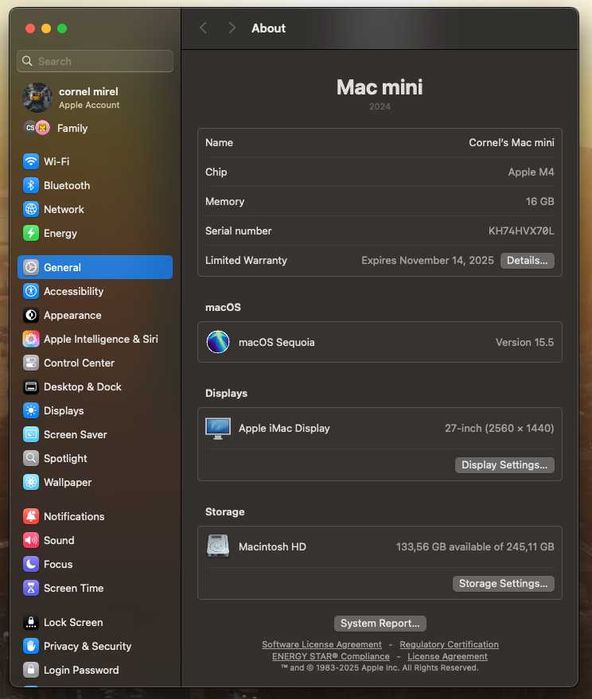Open Wallpaper icon in sidebar
Viewport: 592px width, 699px height.
(31, 482)
